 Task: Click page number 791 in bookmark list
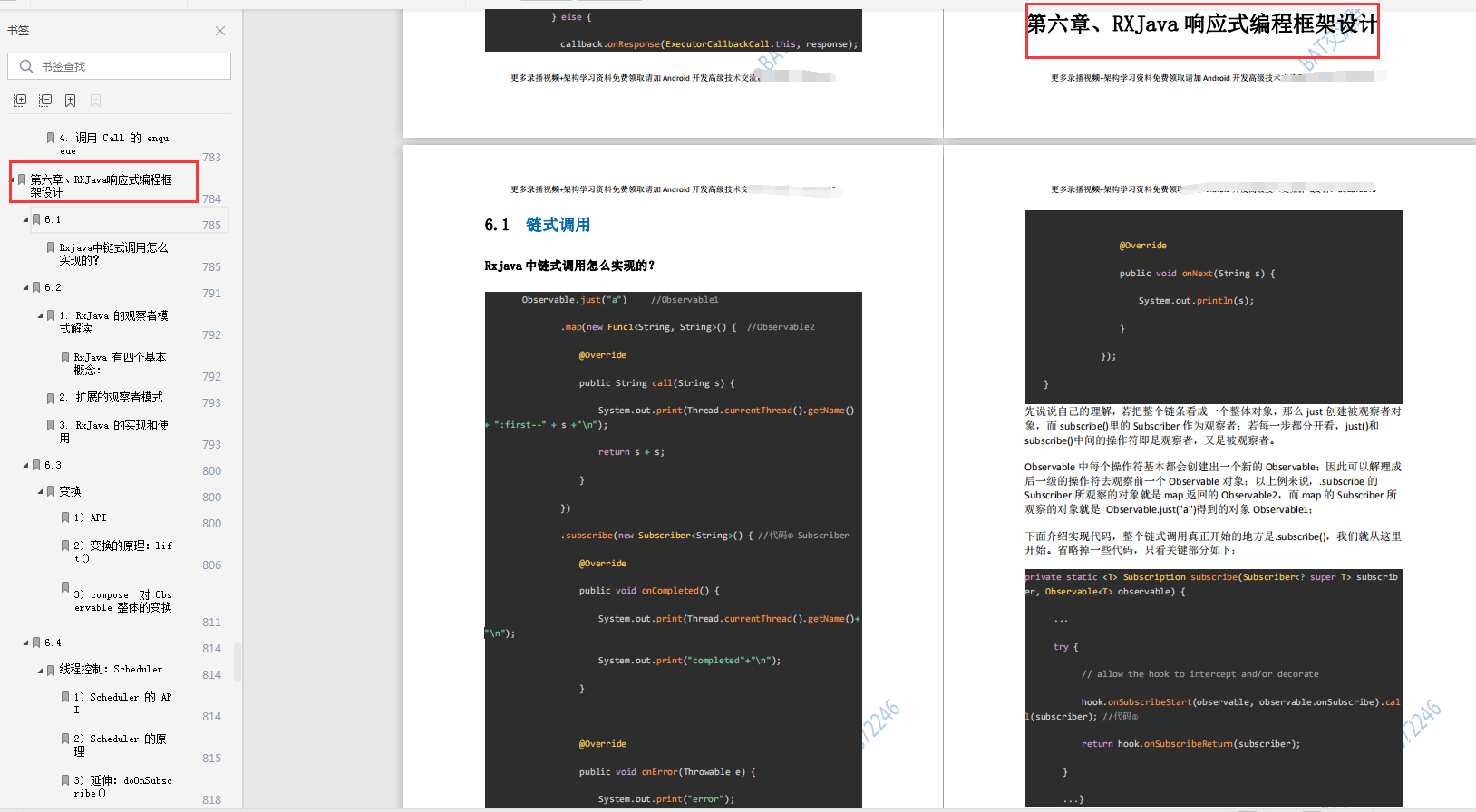tap(211, 294)
